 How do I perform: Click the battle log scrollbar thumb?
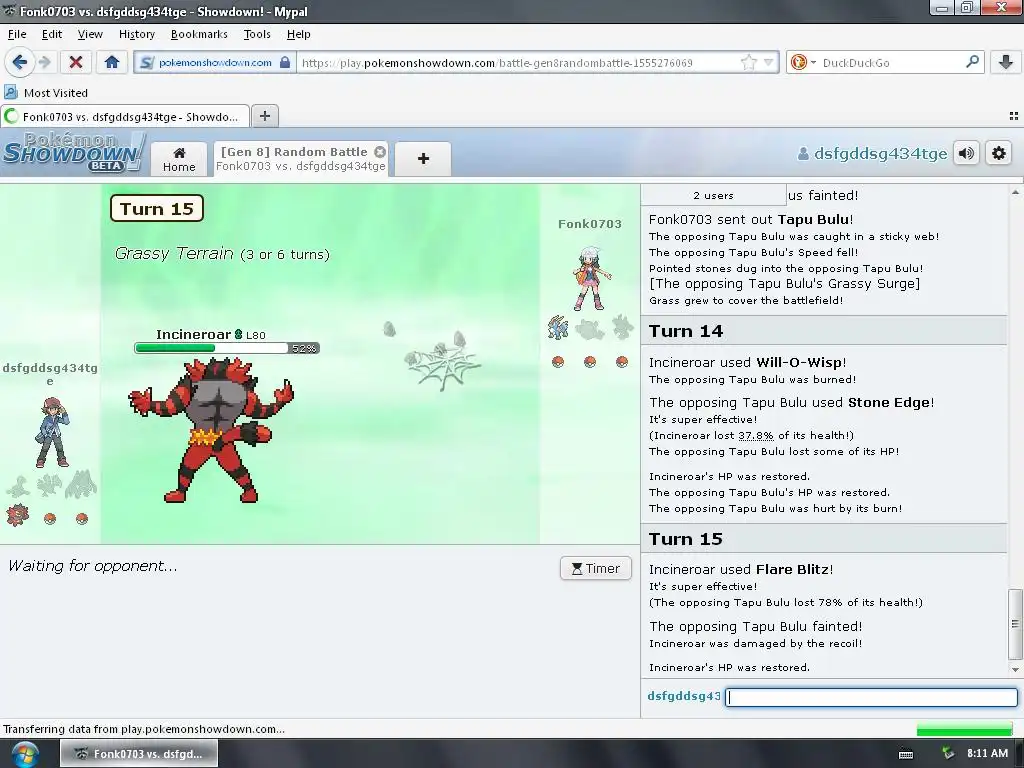(x=1015, y=624)
